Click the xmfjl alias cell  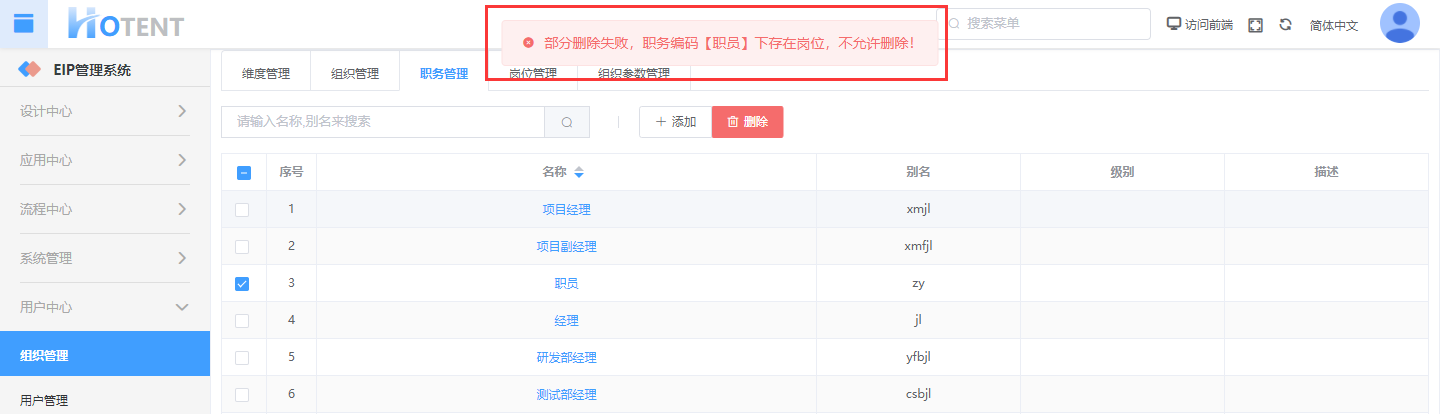click(x=918, y=247)
